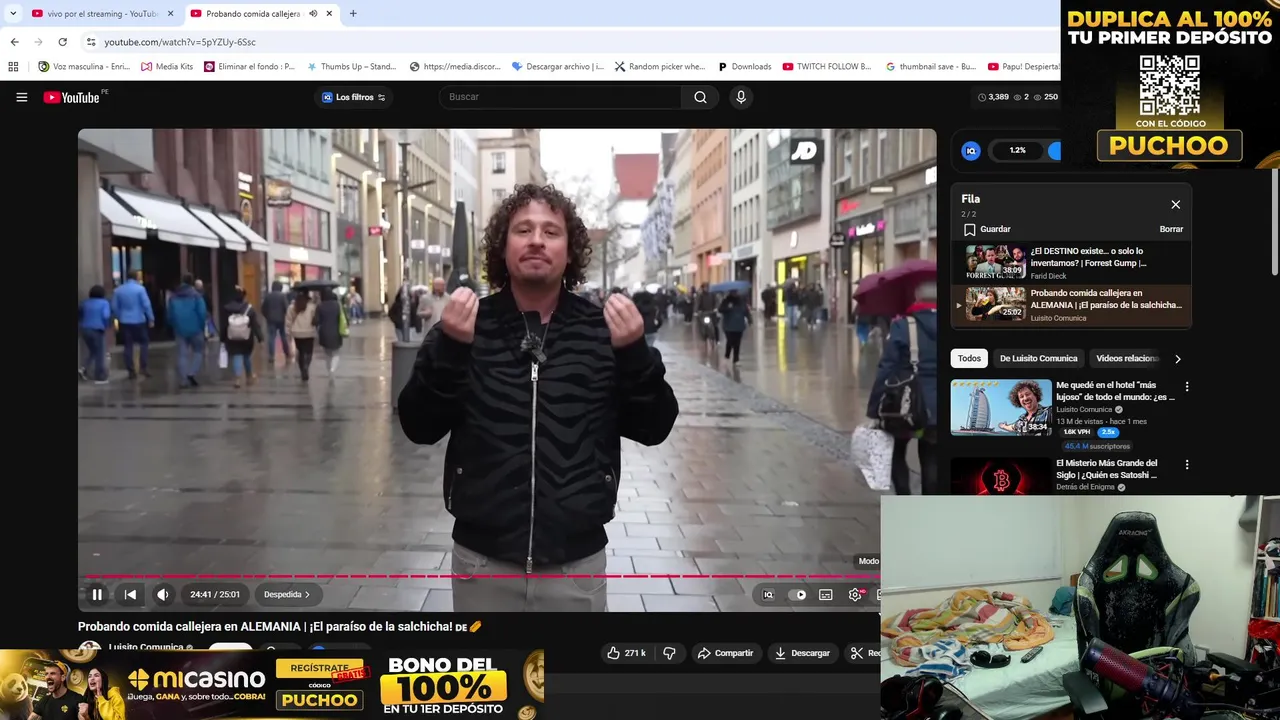Image resolution: width=1280 pixels, height=720 pixels.
Task: Open the player settings gear
Action: click(x=855, y=594)
